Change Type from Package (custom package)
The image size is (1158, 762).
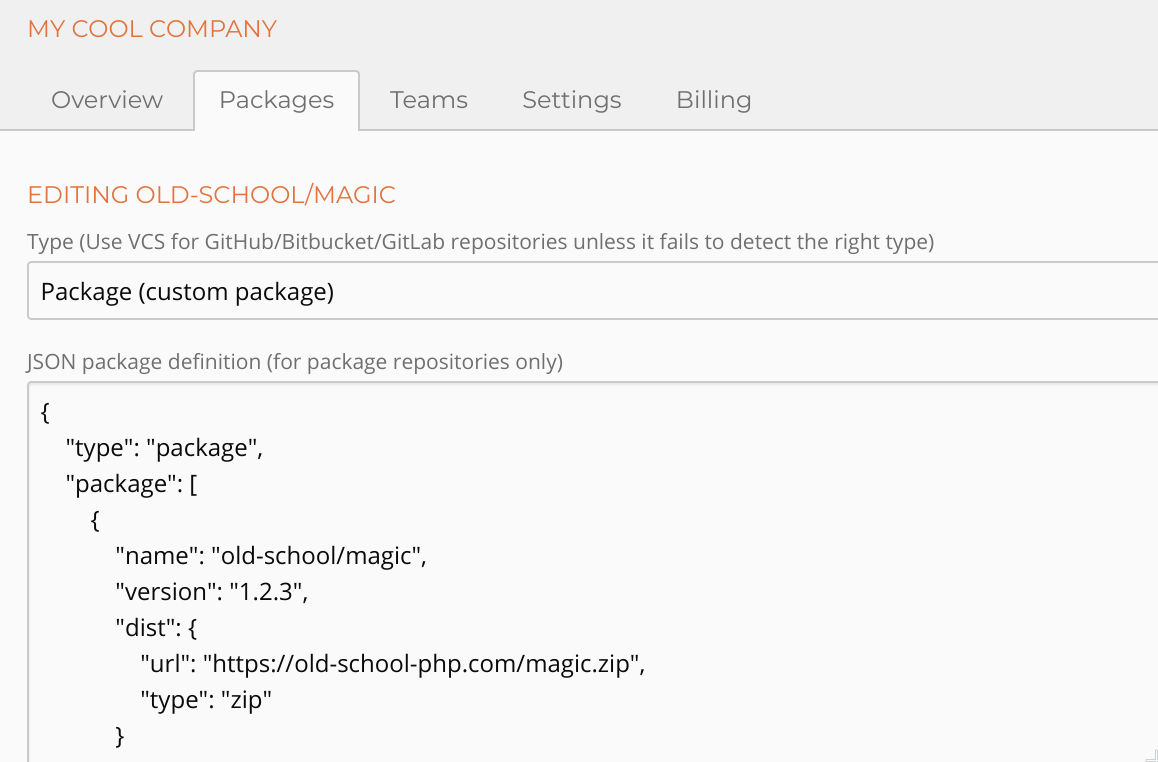578,291
